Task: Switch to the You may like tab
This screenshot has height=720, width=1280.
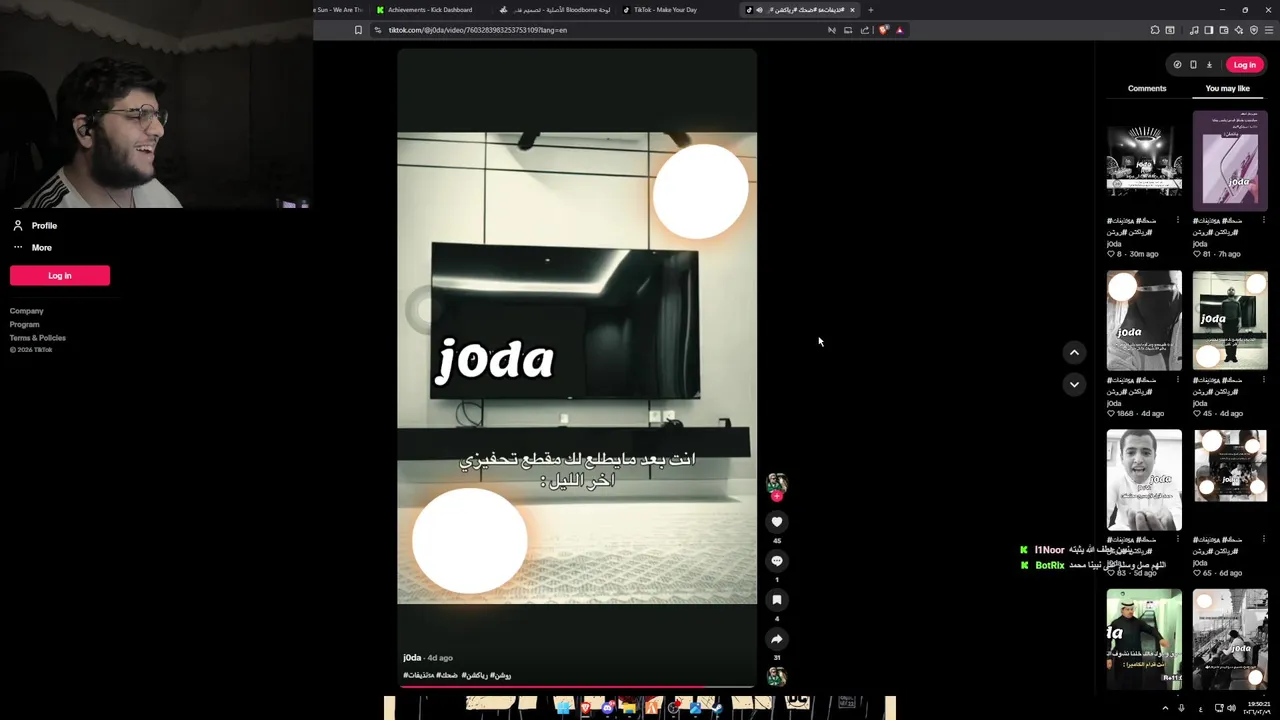Action: tap(1228, 89)
